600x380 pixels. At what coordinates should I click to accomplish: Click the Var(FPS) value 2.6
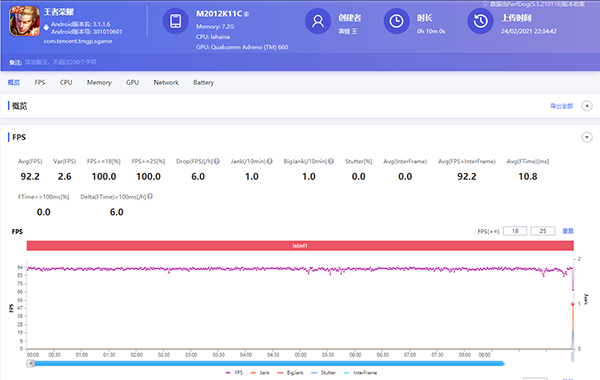tap(65, 177)
